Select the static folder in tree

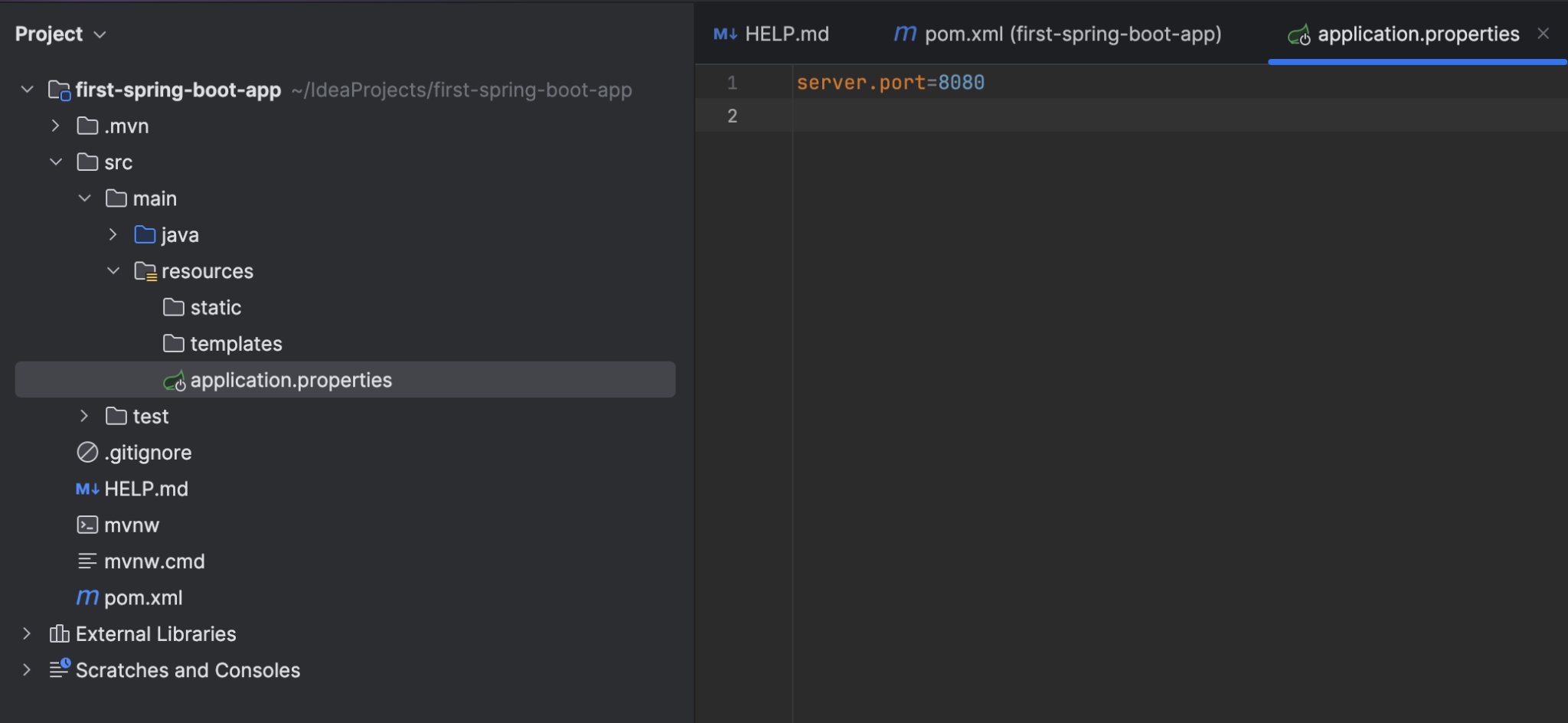click(x=215, y=307)
